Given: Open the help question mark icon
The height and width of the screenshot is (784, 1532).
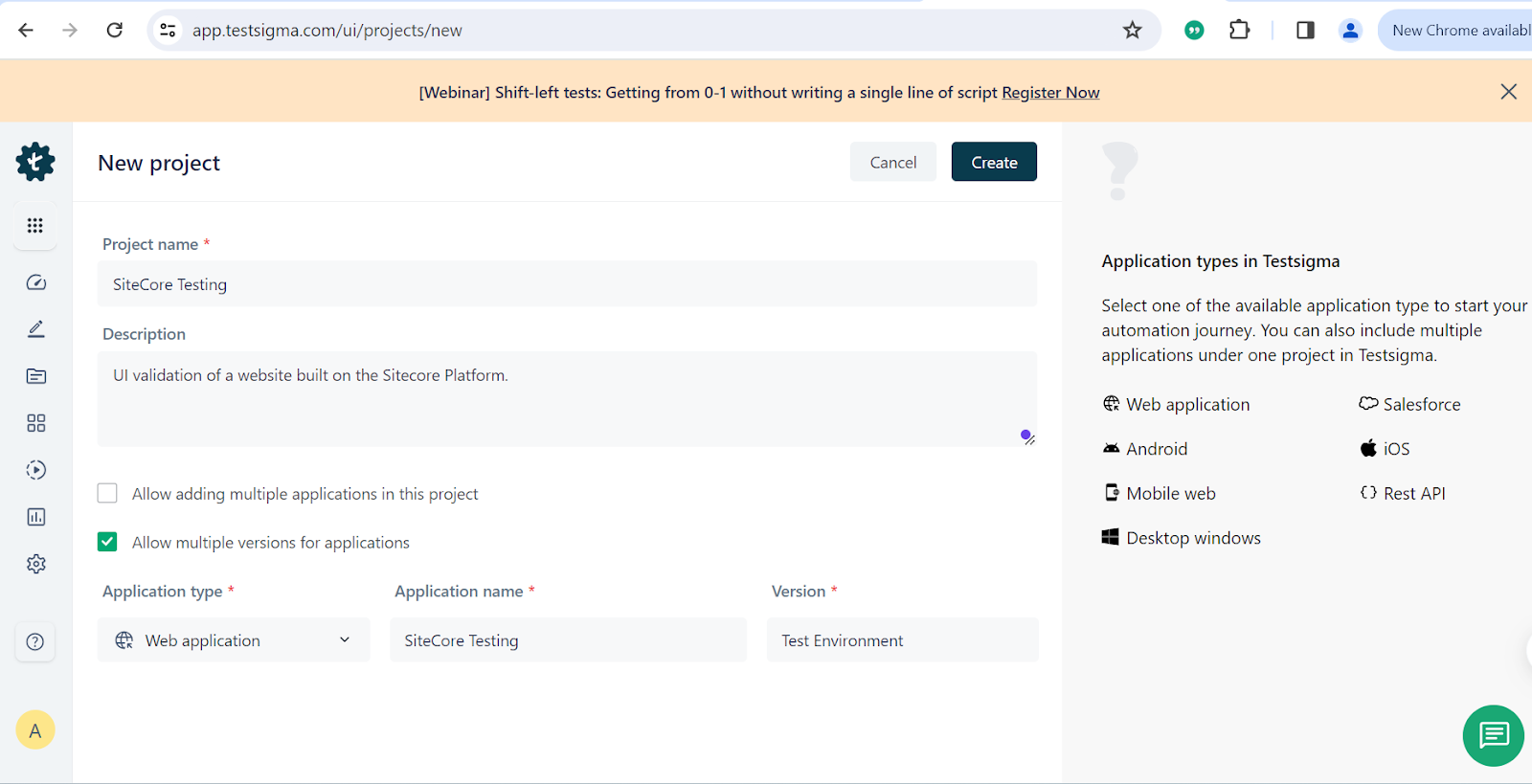Looking at the screenshot, I should pos(35,642).
